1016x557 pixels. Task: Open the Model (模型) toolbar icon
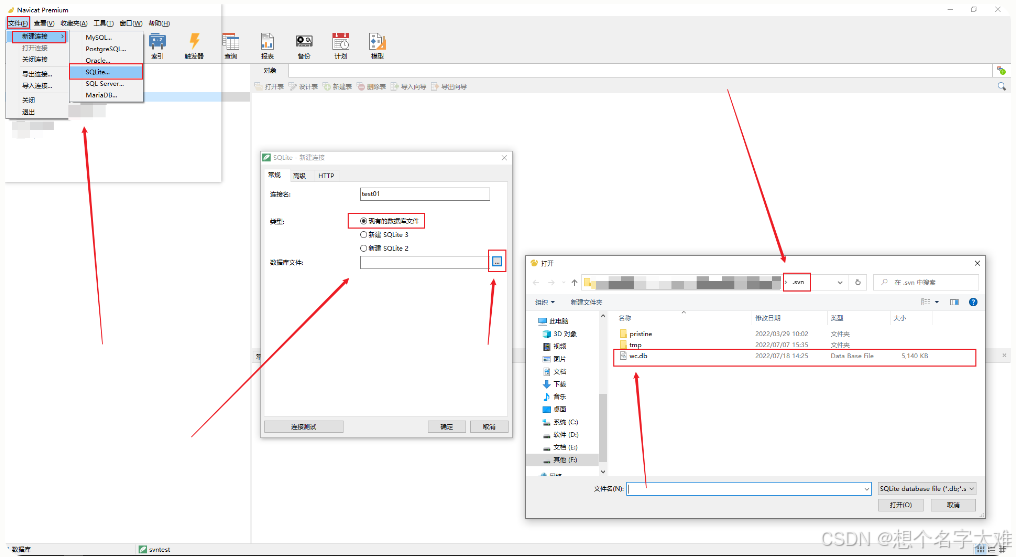[x=377, y=46]
